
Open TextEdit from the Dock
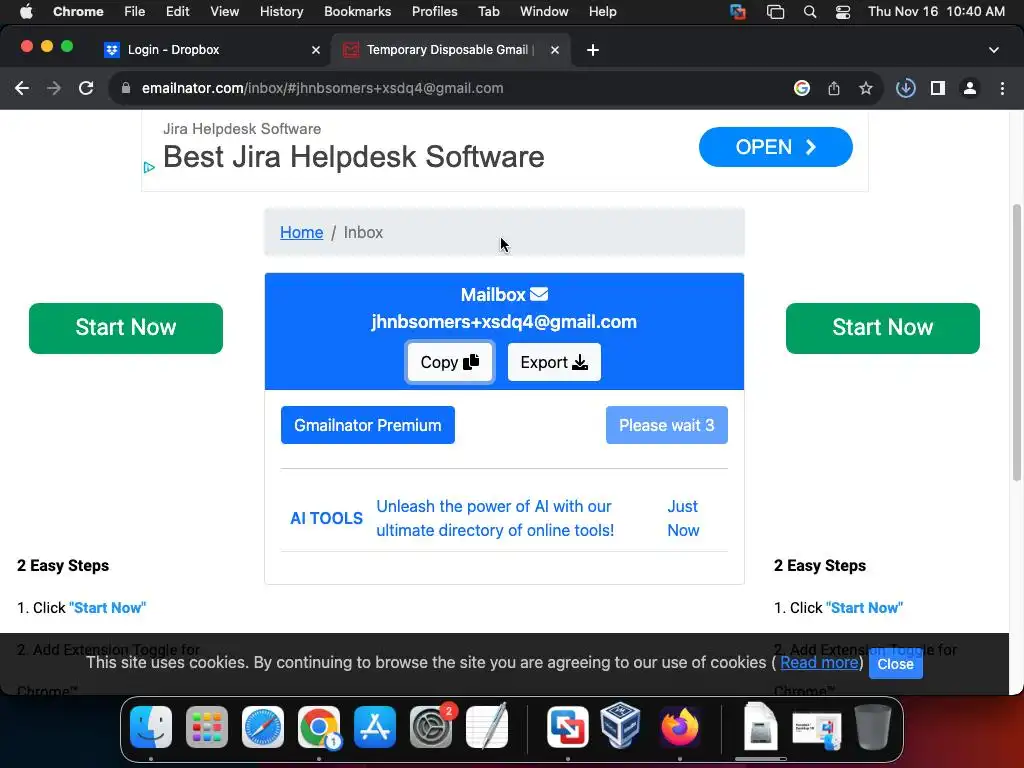487,727
